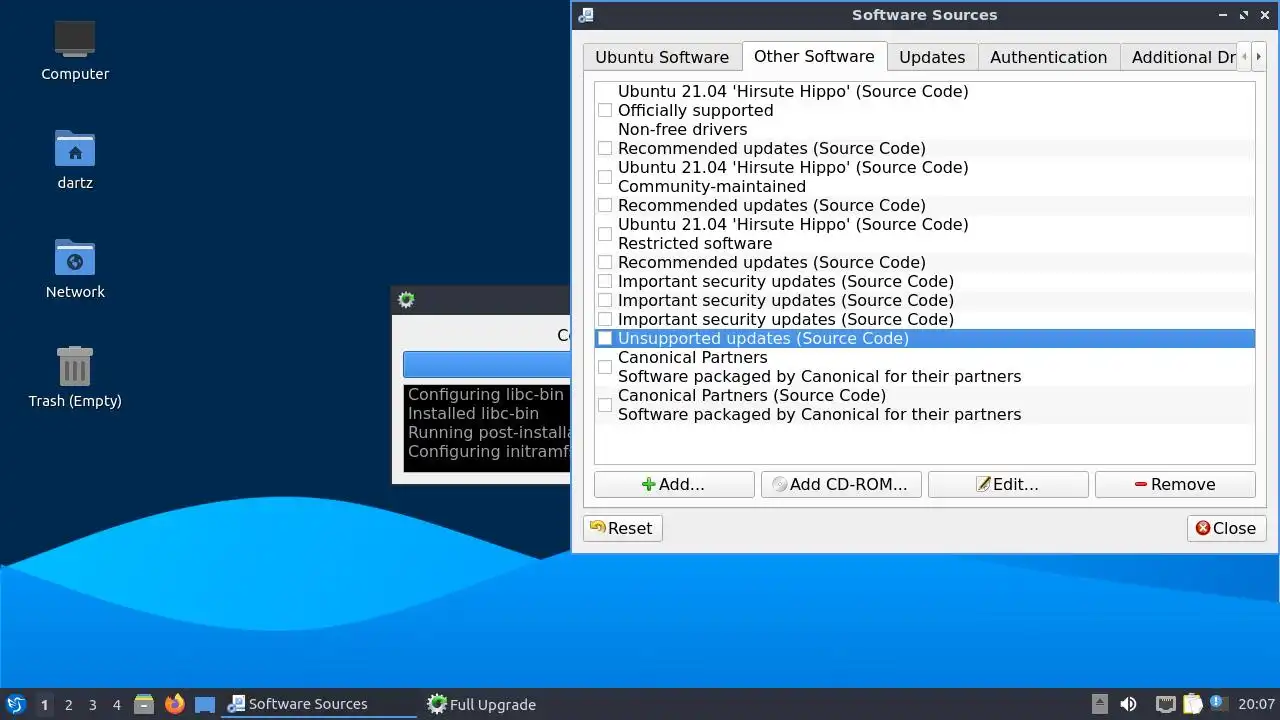1280x720 pixels.
Task: Tick Recommended updates checkbox beneath Non-free drivers
Action: 605,148
